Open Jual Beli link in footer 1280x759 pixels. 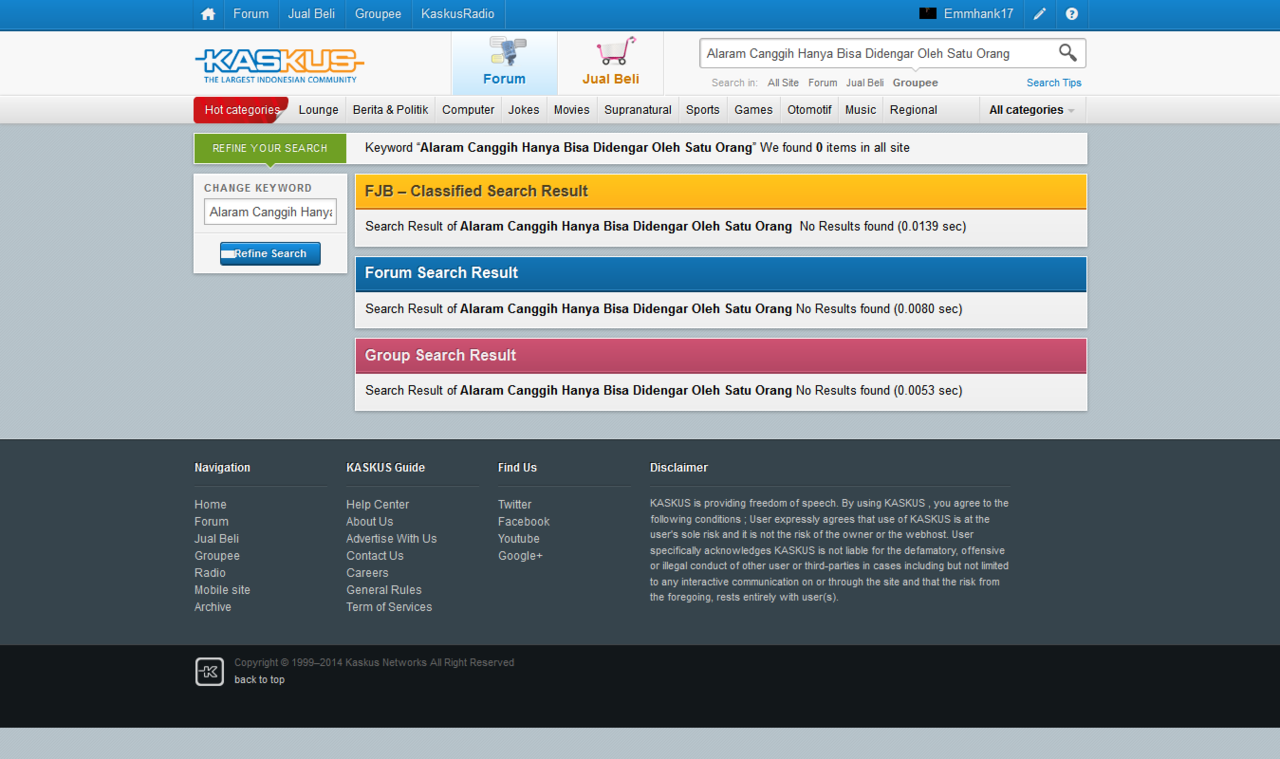pyautogui.click(x=216, y=539)
